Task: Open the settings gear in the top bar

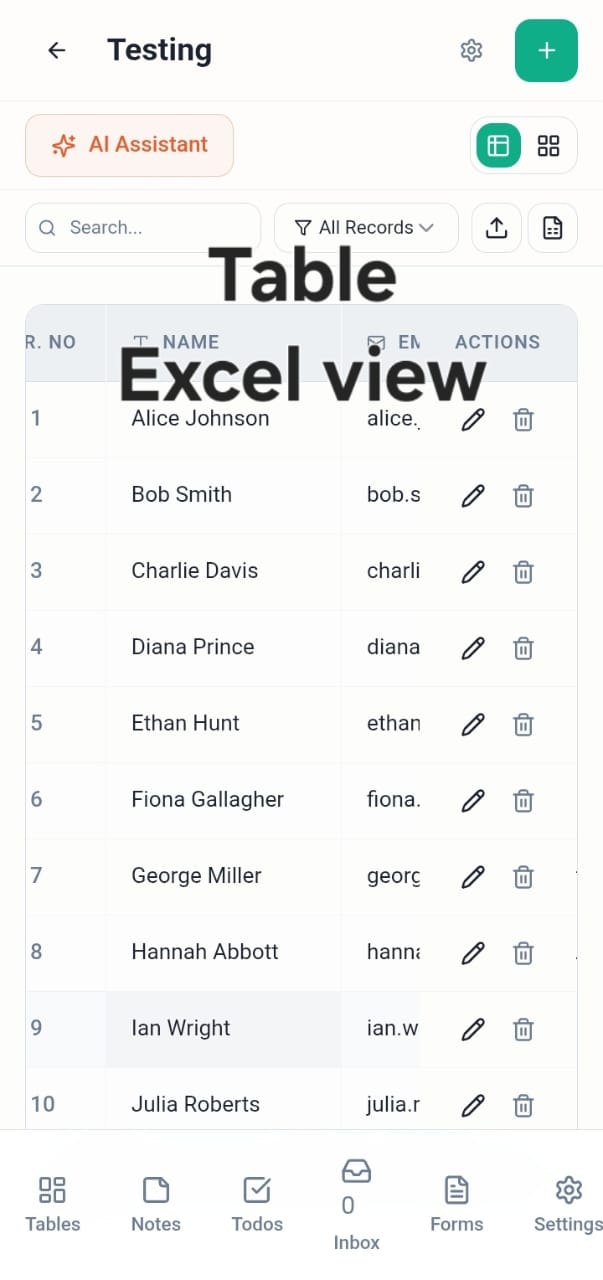Action: 471,50
